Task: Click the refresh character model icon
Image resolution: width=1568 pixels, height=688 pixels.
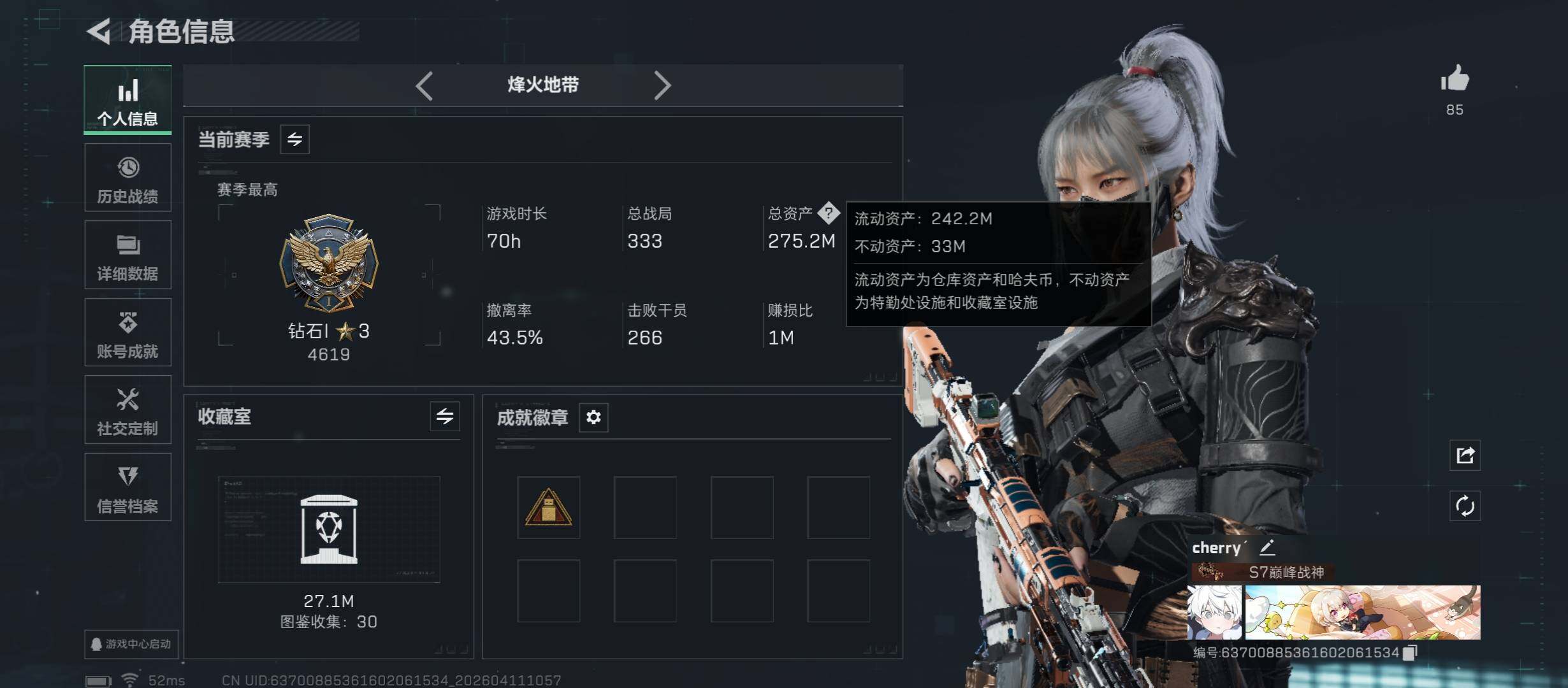Action: point(1465,506)
